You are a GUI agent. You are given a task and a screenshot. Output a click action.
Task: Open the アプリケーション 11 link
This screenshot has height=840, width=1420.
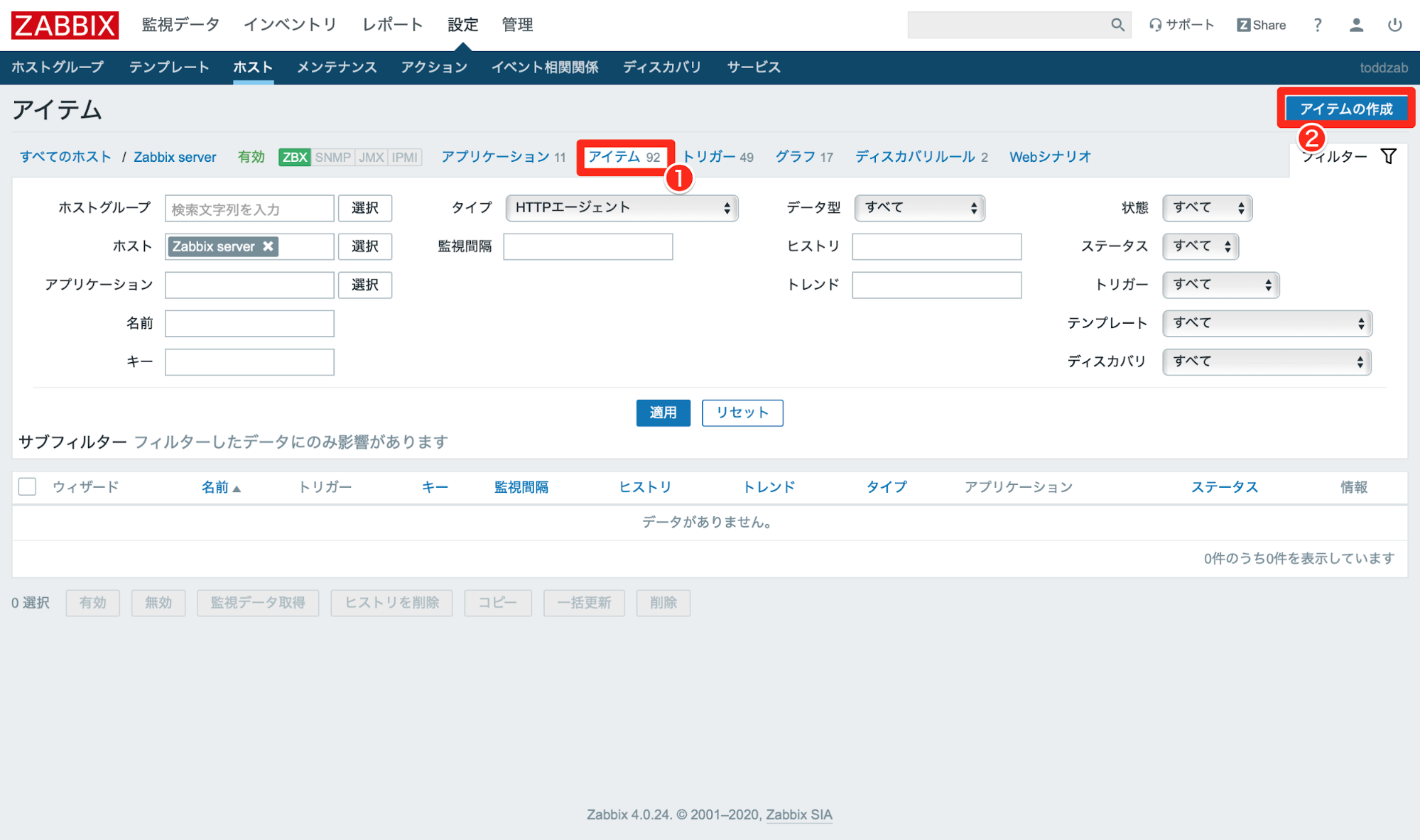coord(503,157)
